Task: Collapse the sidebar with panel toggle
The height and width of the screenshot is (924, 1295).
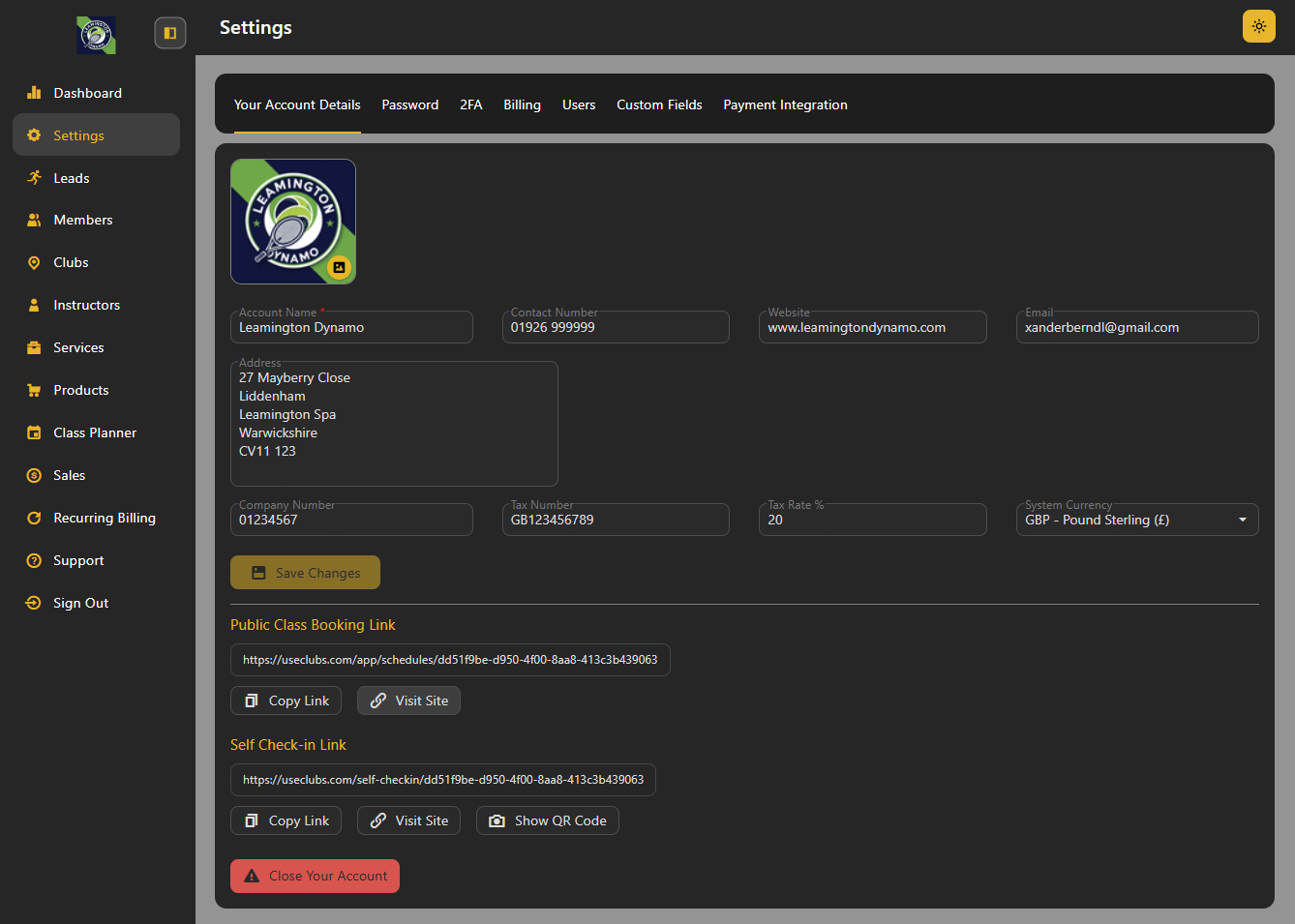Action: pyautogui.click(x=170, y=33)
